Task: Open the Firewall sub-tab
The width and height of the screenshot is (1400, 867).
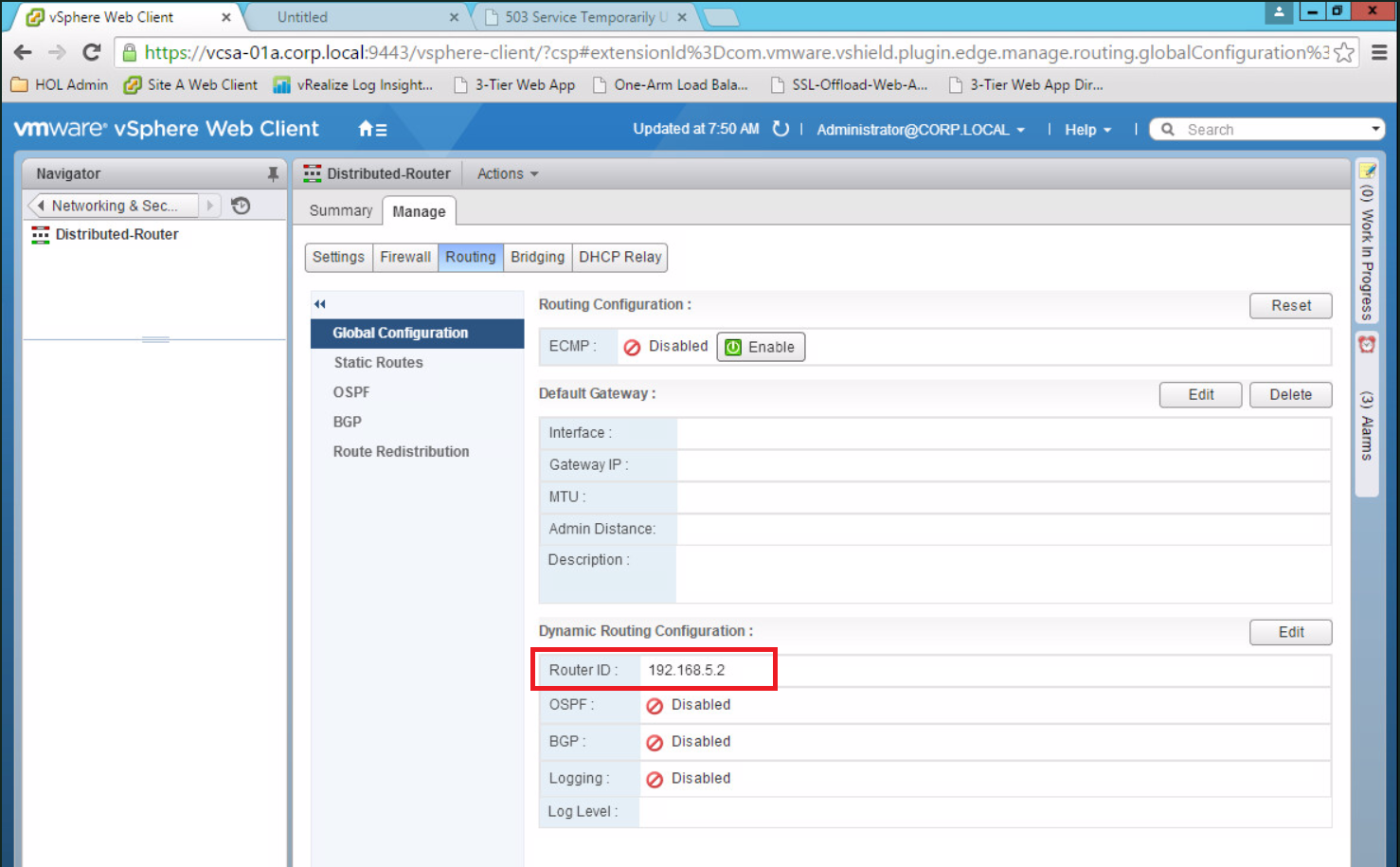Action: (405, 257)
